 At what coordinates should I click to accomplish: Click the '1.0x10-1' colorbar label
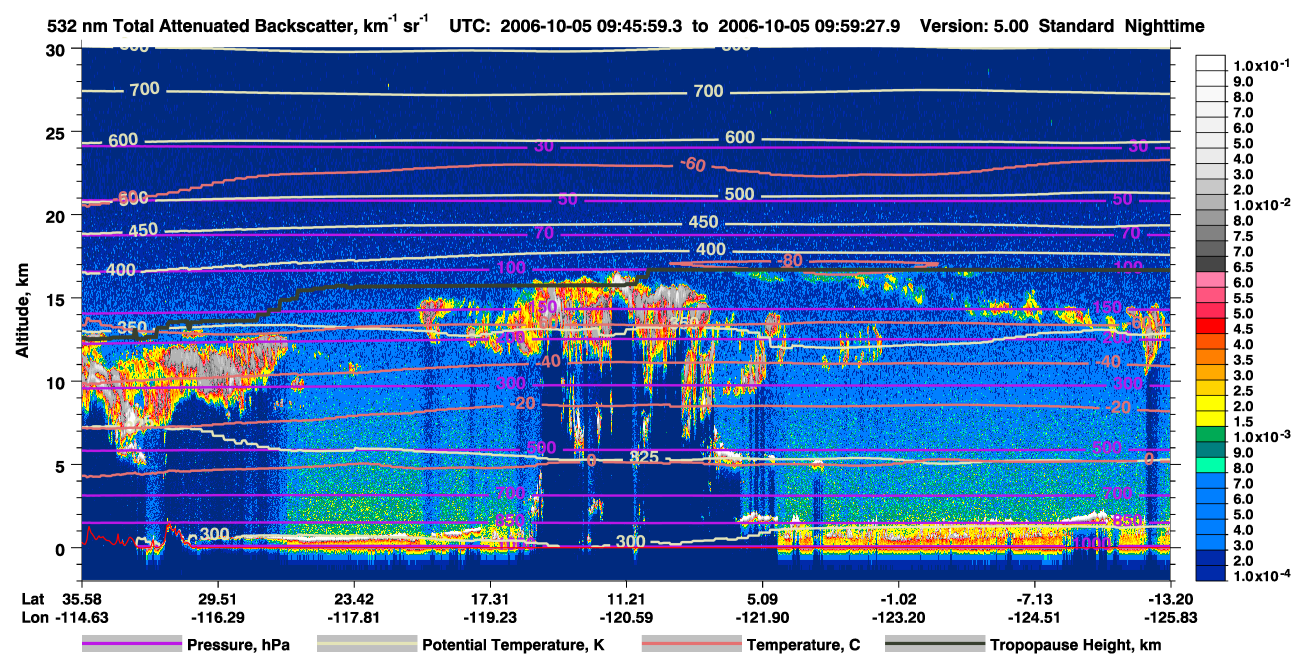click(1263, 65)
